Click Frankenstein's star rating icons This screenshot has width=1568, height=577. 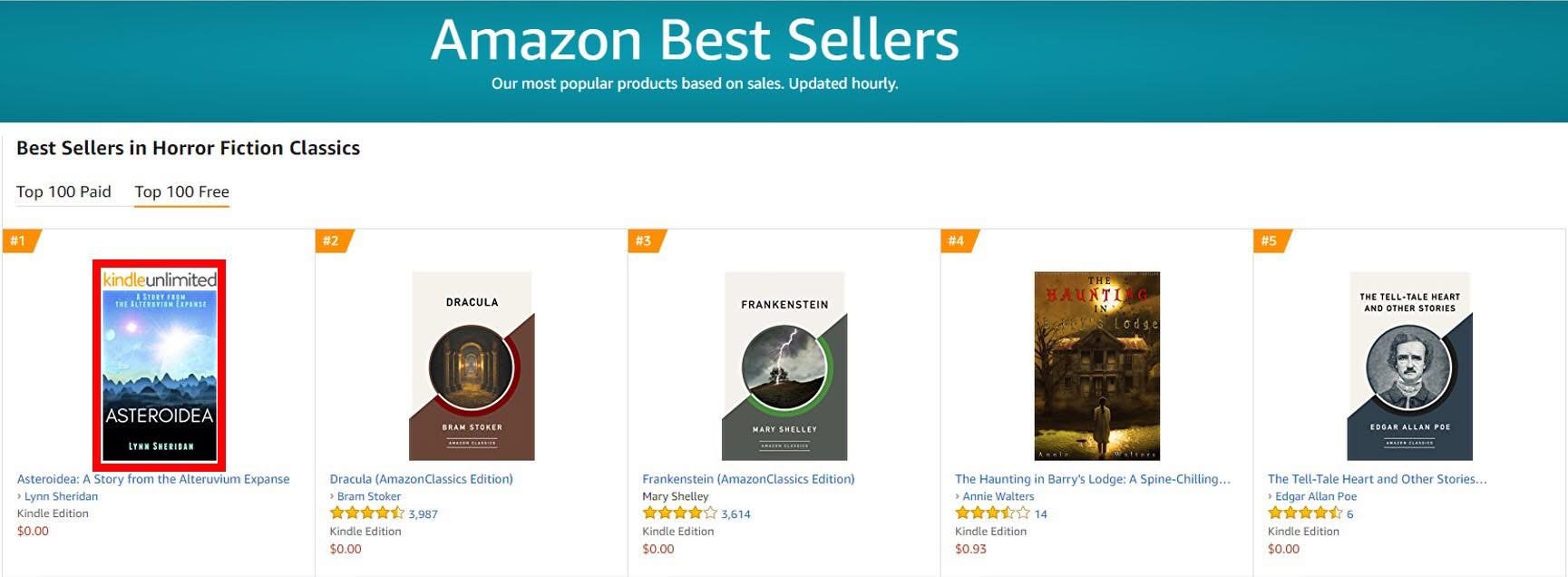pos(679,513)
